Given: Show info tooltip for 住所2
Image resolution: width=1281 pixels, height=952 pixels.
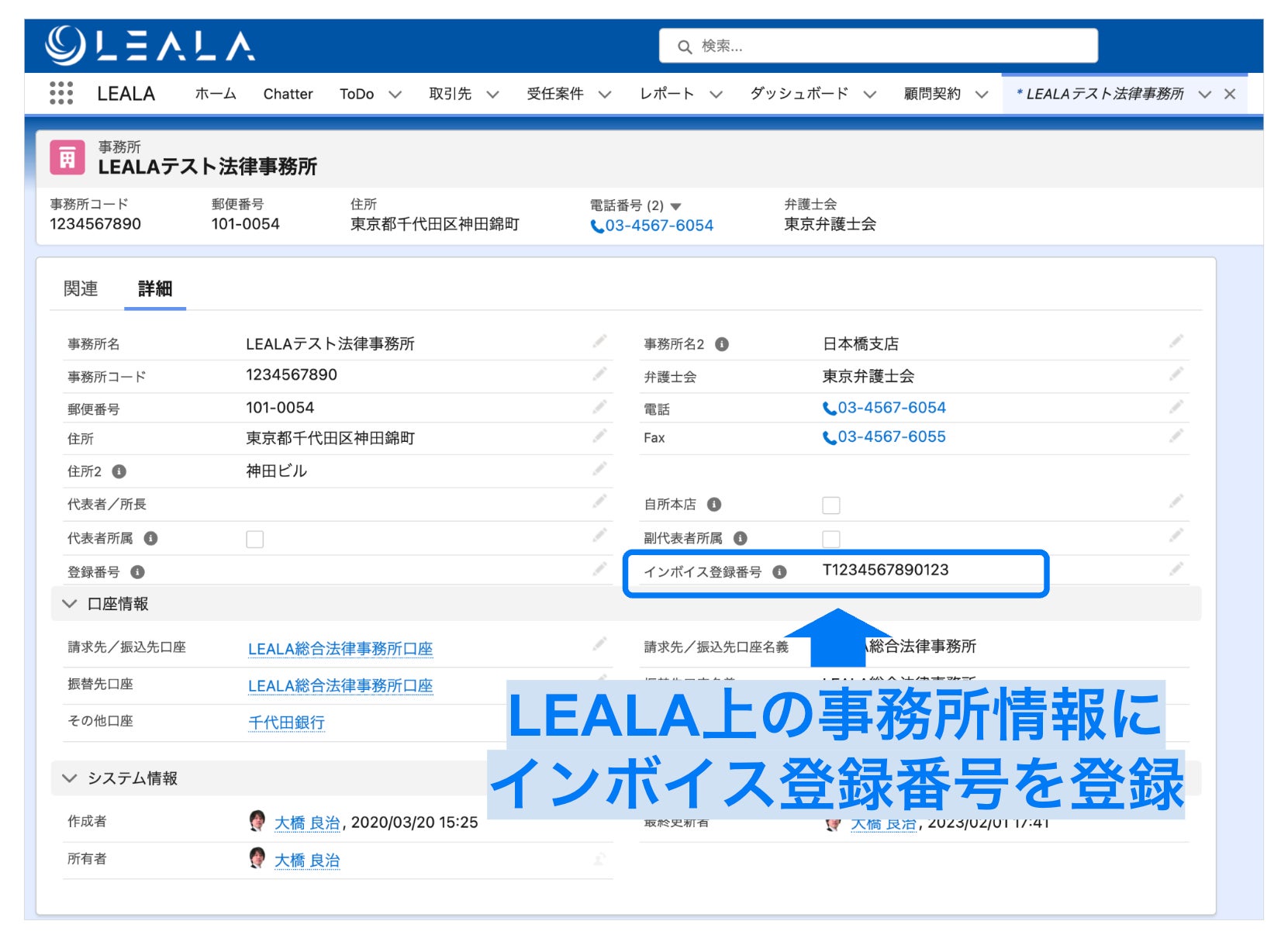Looking at the screenshot, I should [119, 471].
